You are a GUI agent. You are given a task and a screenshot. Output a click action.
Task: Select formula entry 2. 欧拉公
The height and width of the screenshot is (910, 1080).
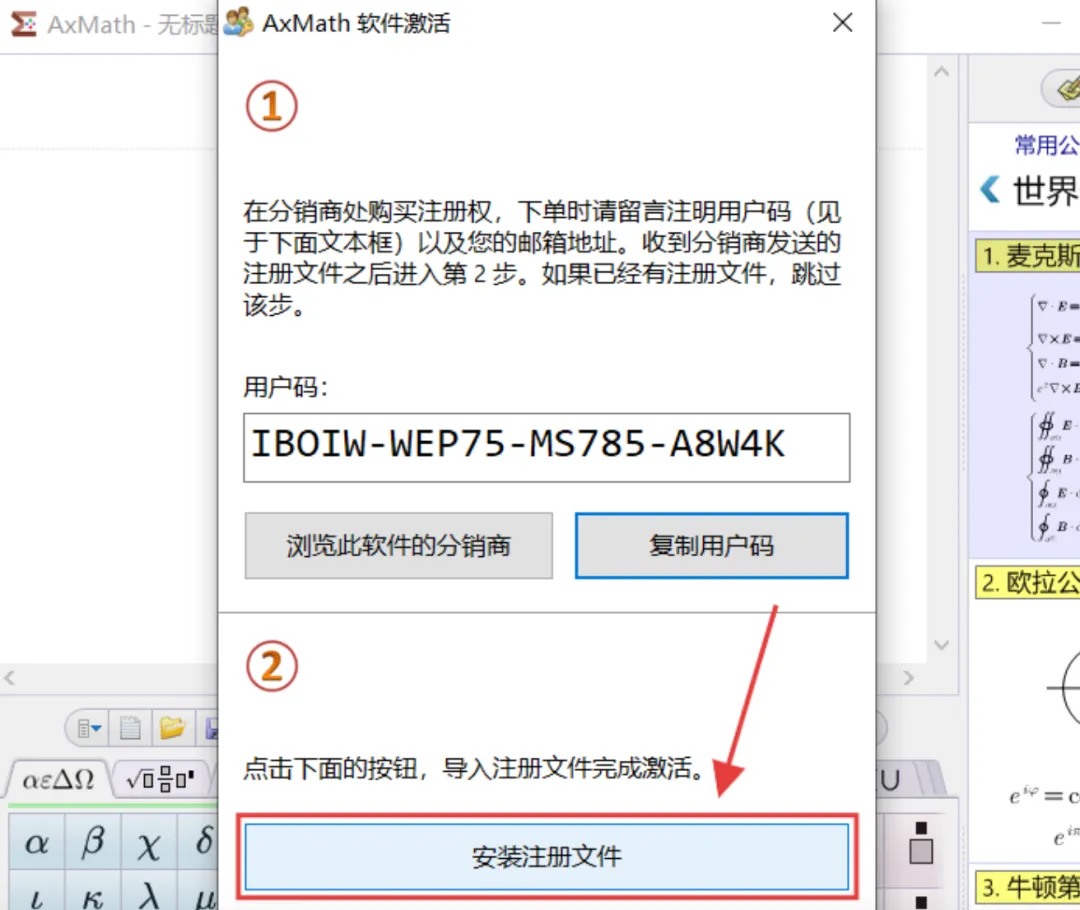coord(1028,582)
